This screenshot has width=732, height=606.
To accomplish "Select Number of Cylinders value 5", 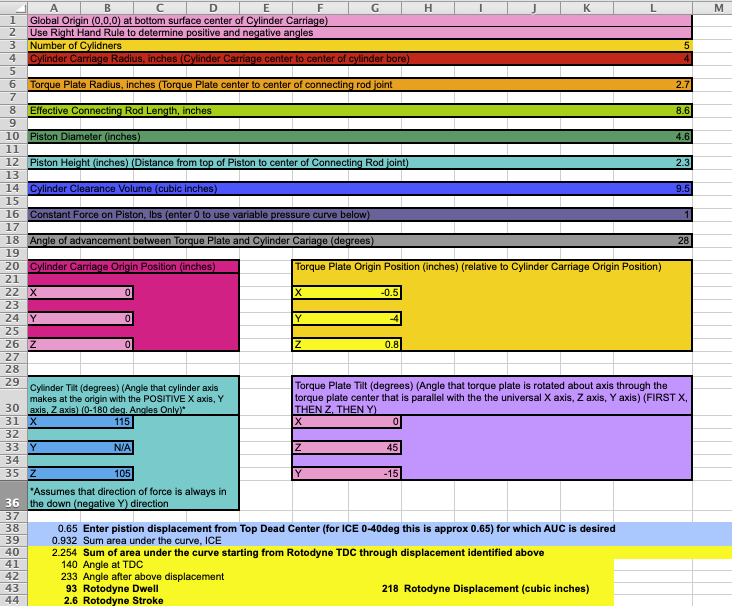I will click(x=686, y=46).
